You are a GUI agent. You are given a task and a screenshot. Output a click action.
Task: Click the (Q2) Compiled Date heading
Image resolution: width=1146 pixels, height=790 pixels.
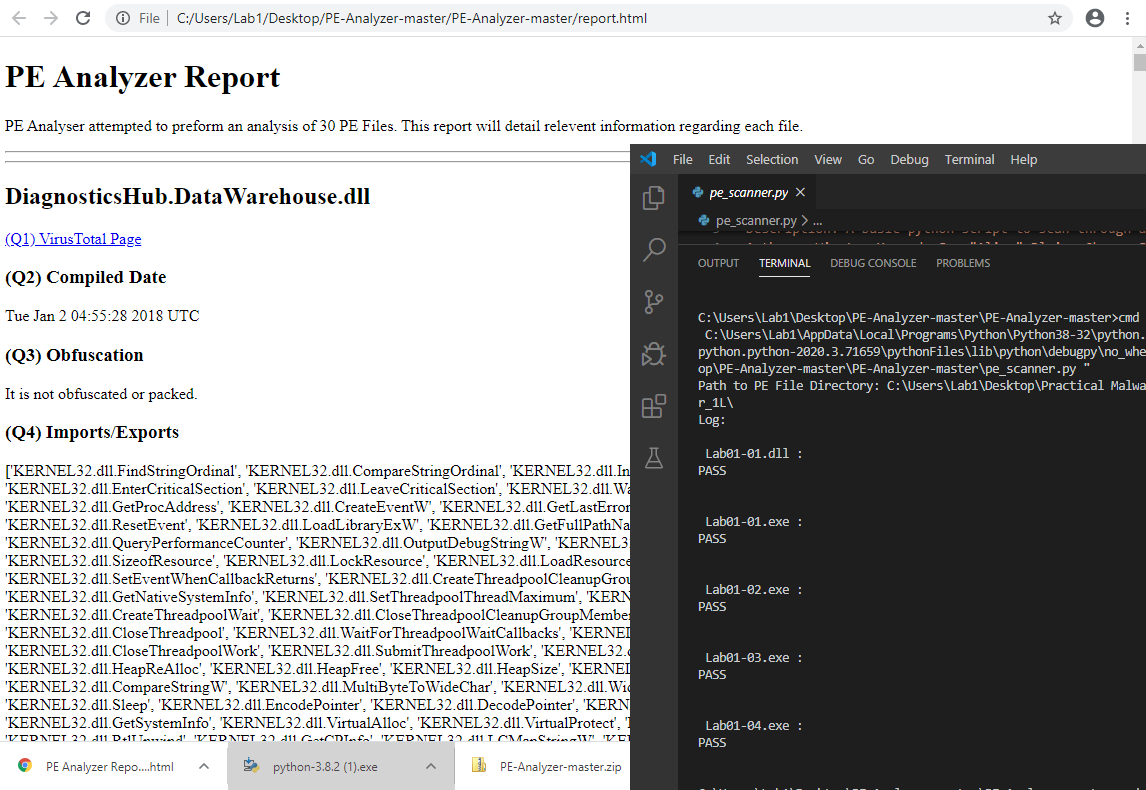(x=86, y=278)
